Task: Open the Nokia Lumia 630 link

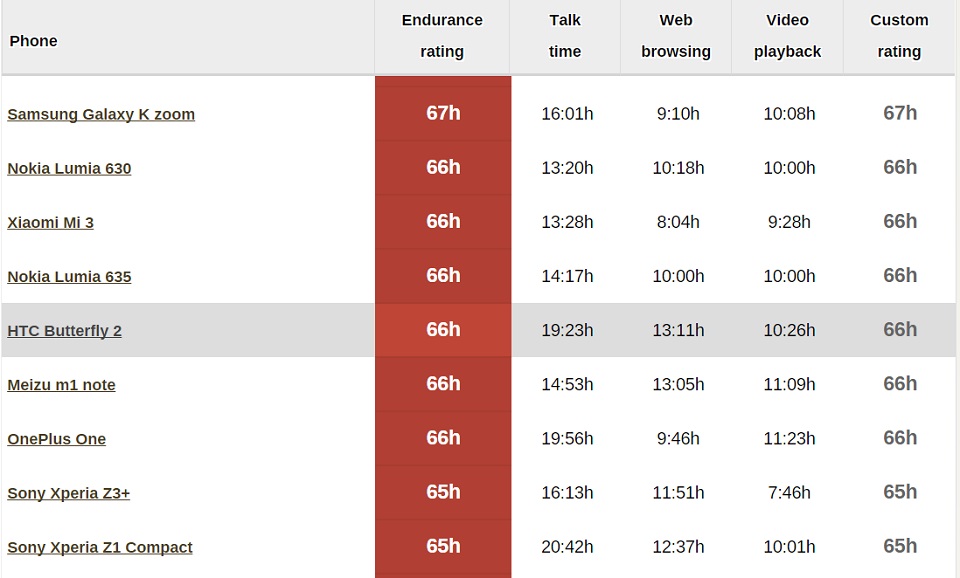Action: [x=69, y=168]
